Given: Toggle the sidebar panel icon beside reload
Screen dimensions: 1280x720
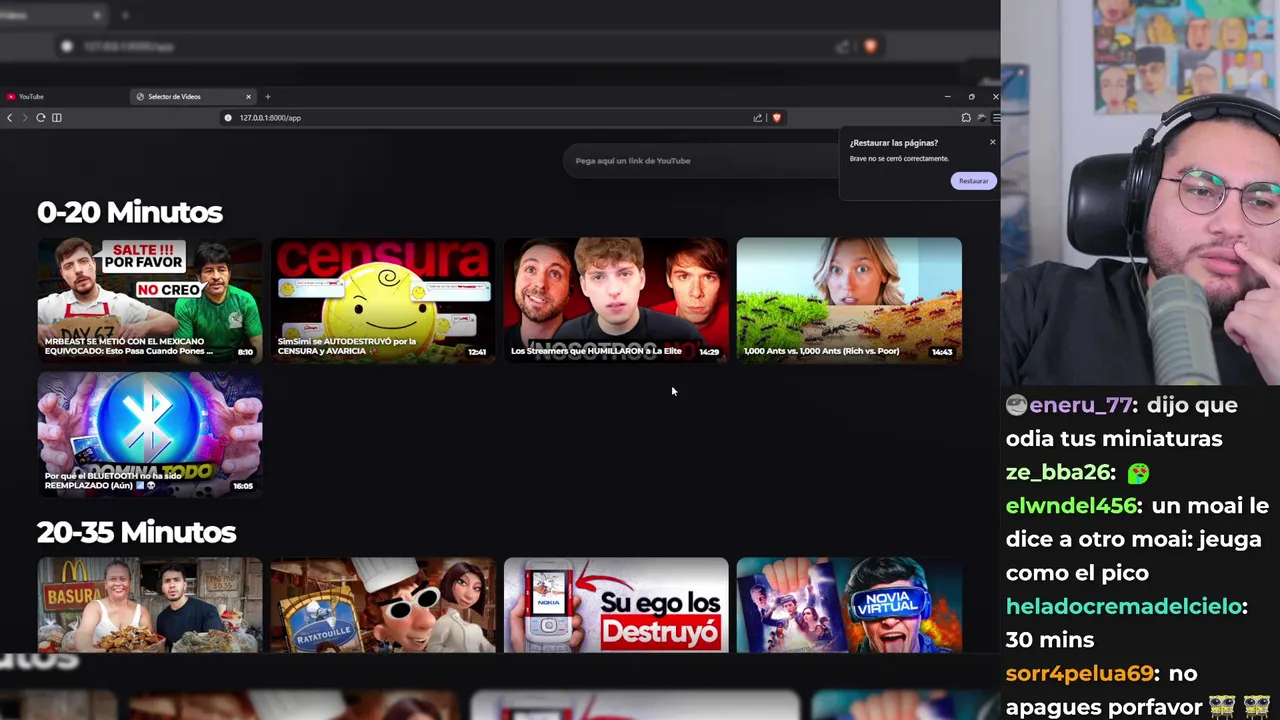Looking at the screenshot, I should [x=57, y=118].
